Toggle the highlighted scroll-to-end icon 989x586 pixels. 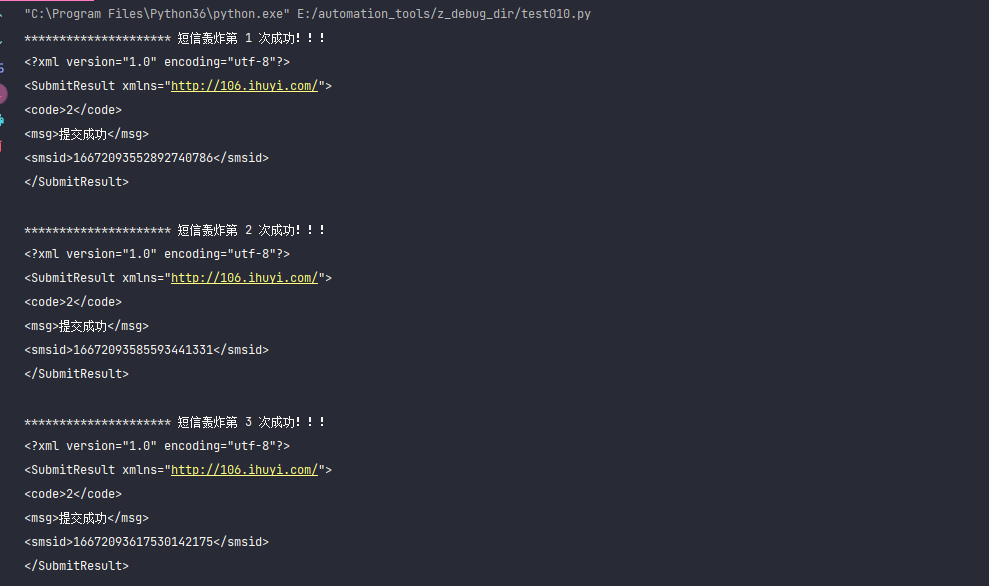[2, 94]
